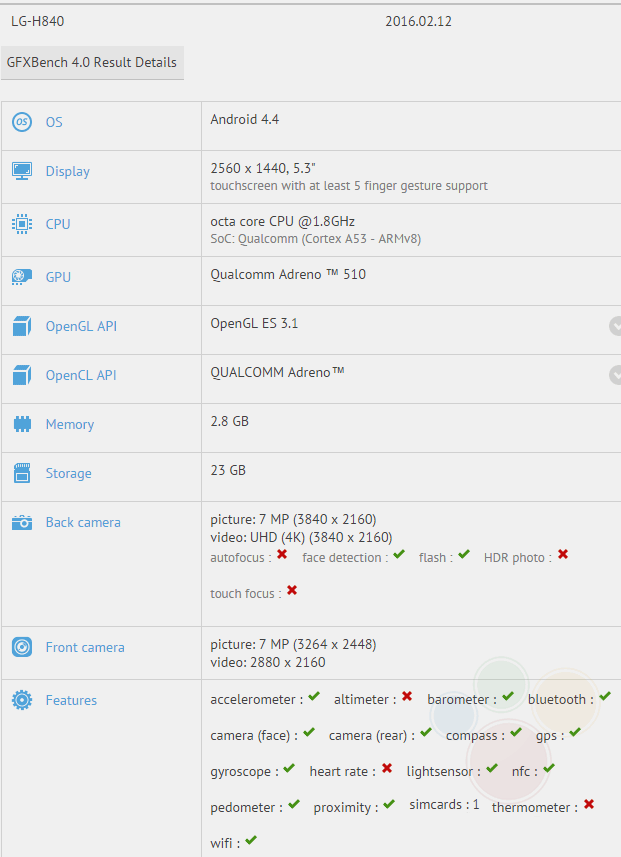Click the LG-H840 device name
This screenshot has height=857, width=621.
pos(38,21)
